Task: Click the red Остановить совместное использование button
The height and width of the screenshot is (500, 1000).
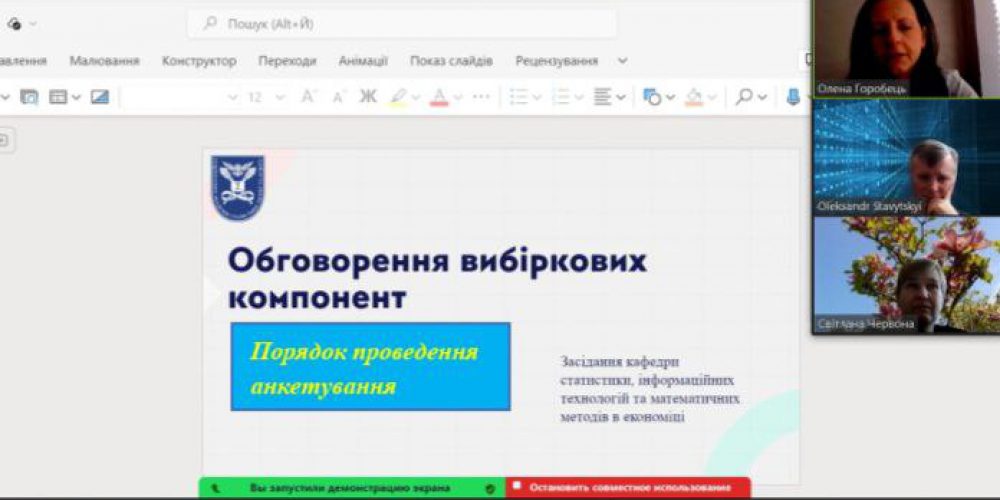Action: [628, 488]
